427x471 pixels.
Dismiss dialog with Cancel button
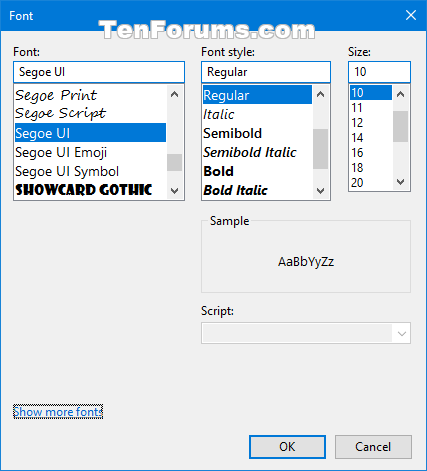click(x=373, y=447)
